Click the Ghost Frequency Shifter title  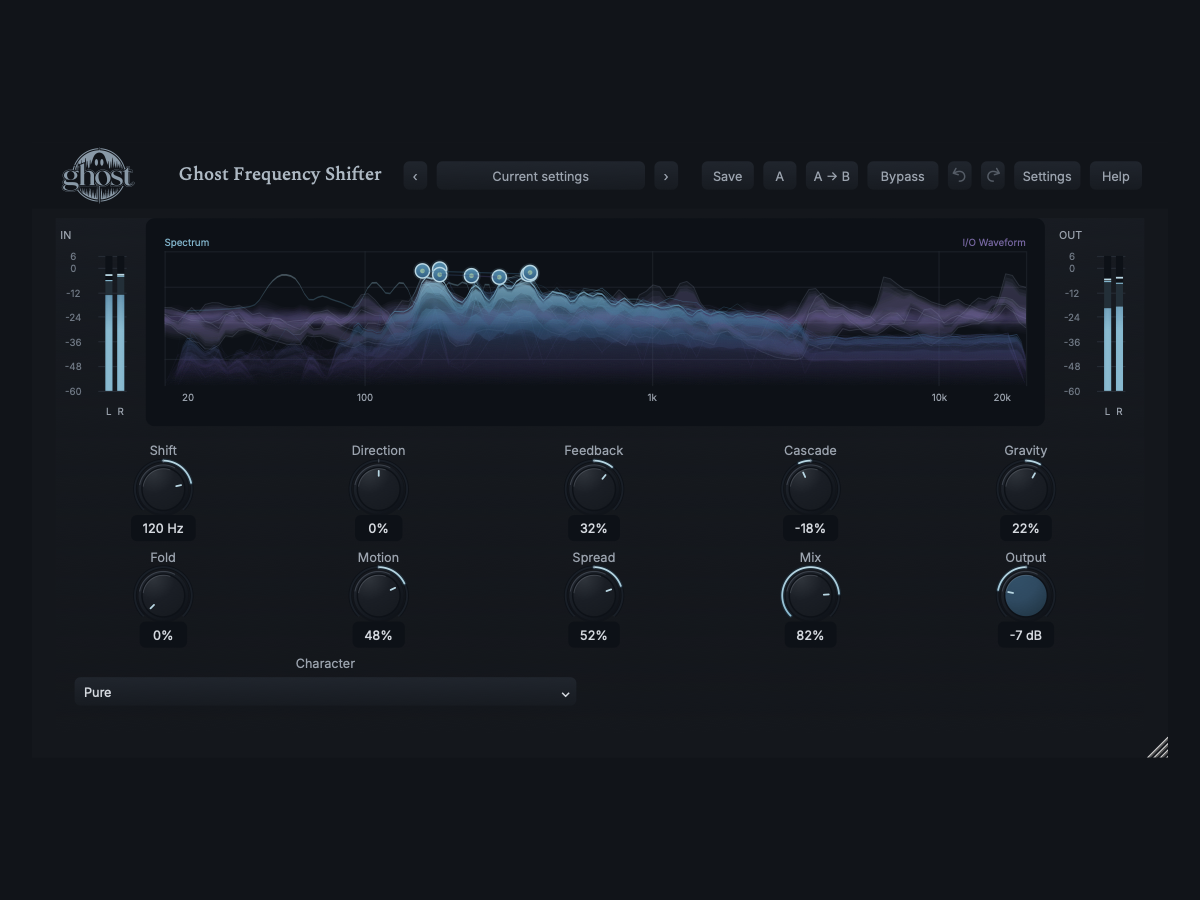pyautogui.click(x=280, y=174)
